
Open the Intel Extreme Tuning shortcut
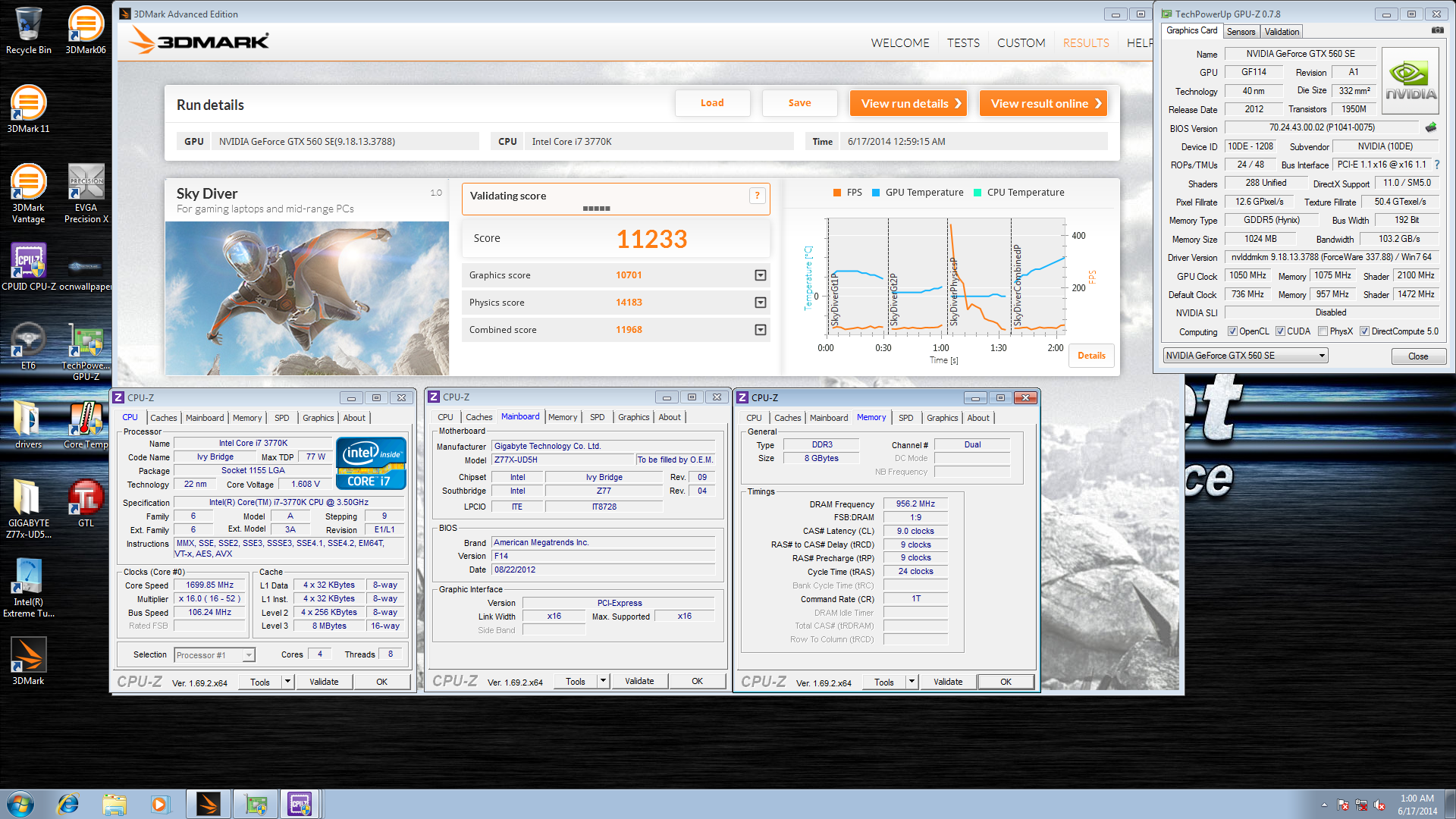(29, 588)
